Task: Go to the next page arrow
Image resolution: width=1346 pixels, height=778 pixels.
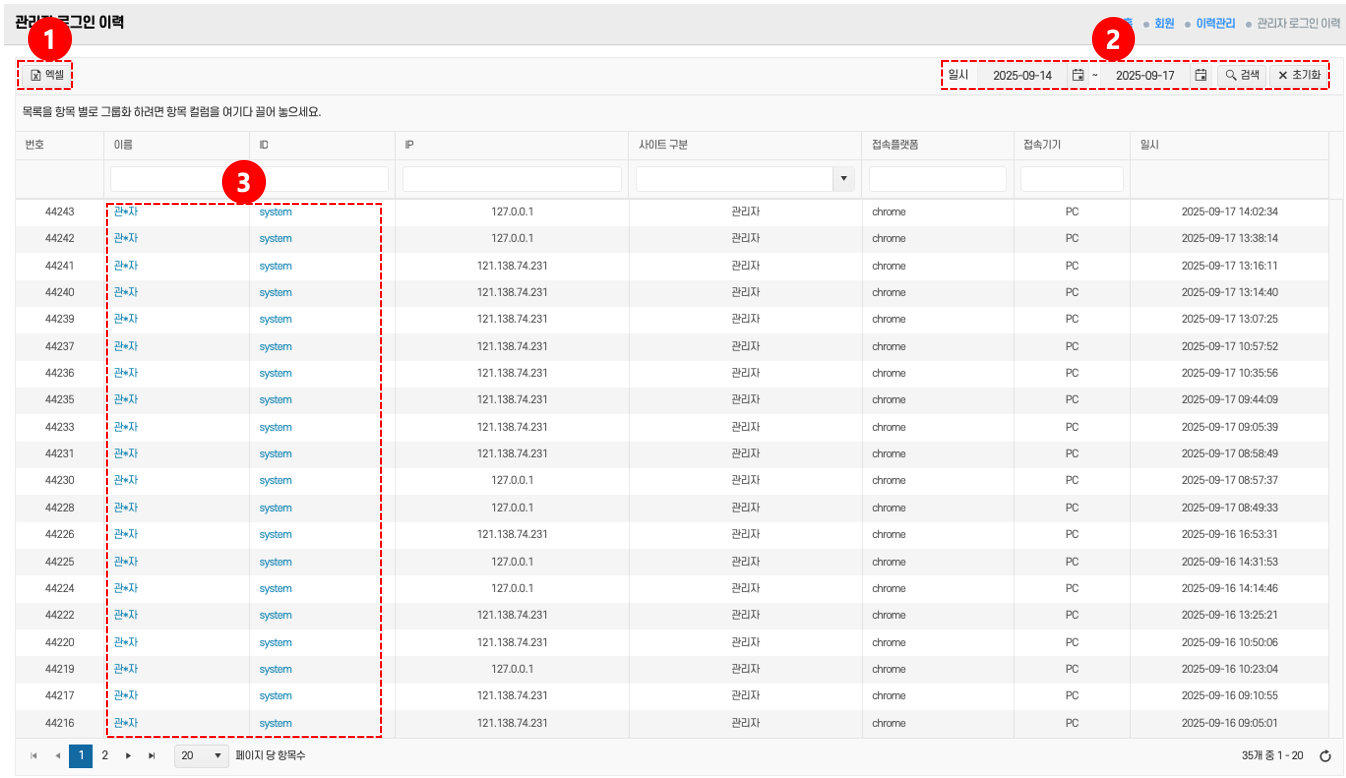Action: coord(128,756)
